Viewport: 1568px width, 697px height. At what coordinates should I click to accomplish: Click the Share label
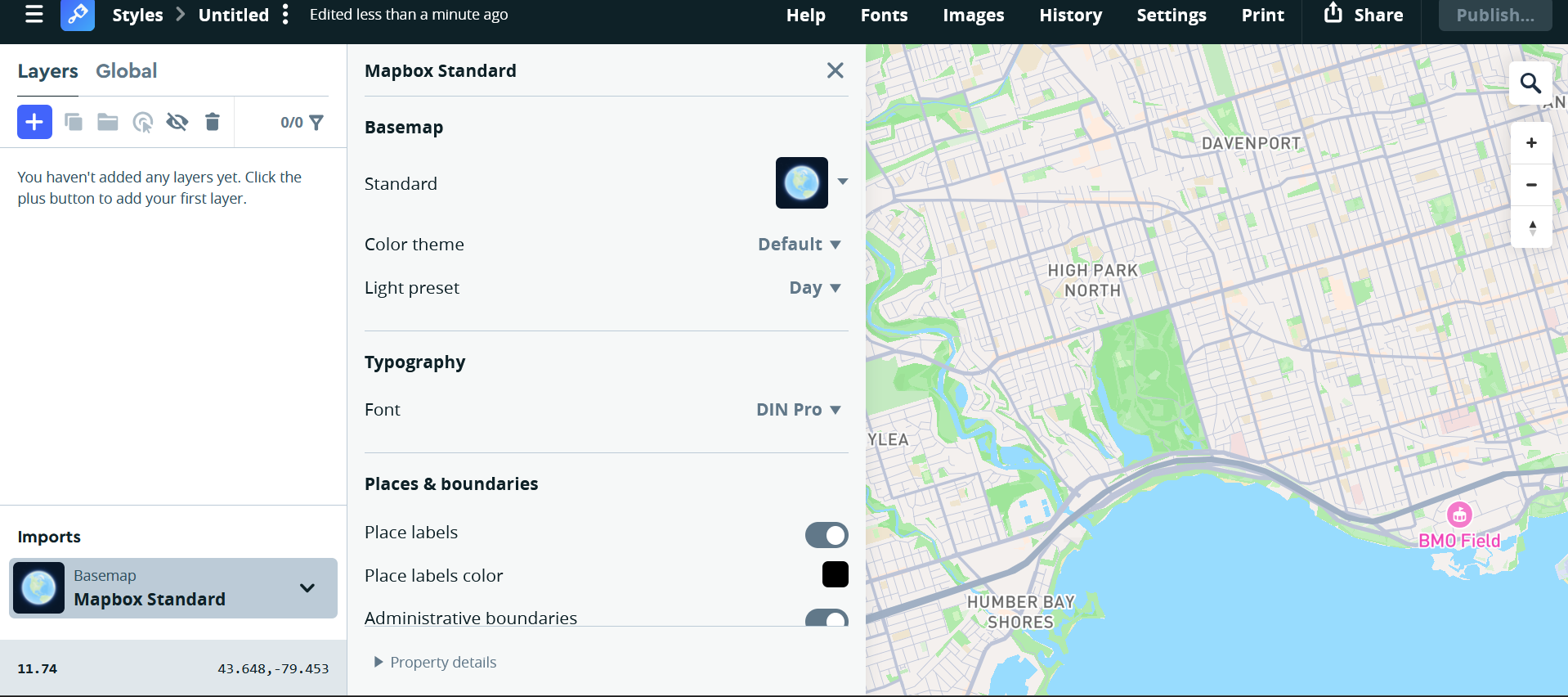coord(1378,15)
